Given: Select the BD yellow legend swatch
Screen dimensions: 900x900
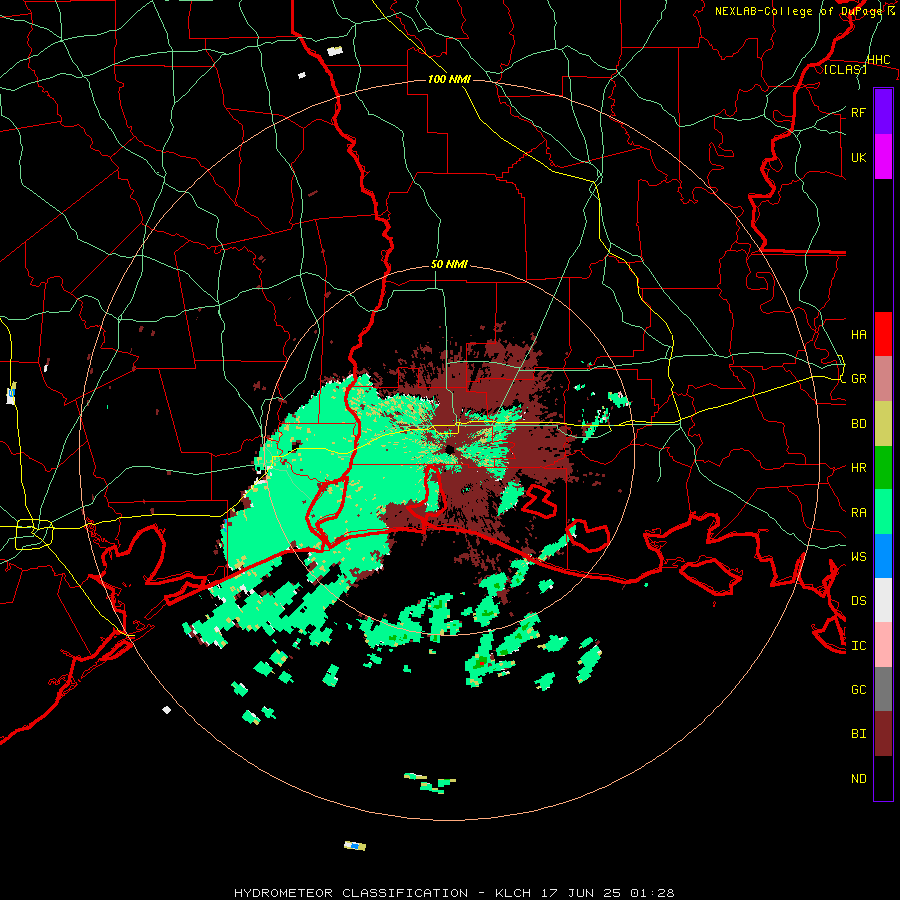Looking at the screenshot, I should [x=883, y=424].
